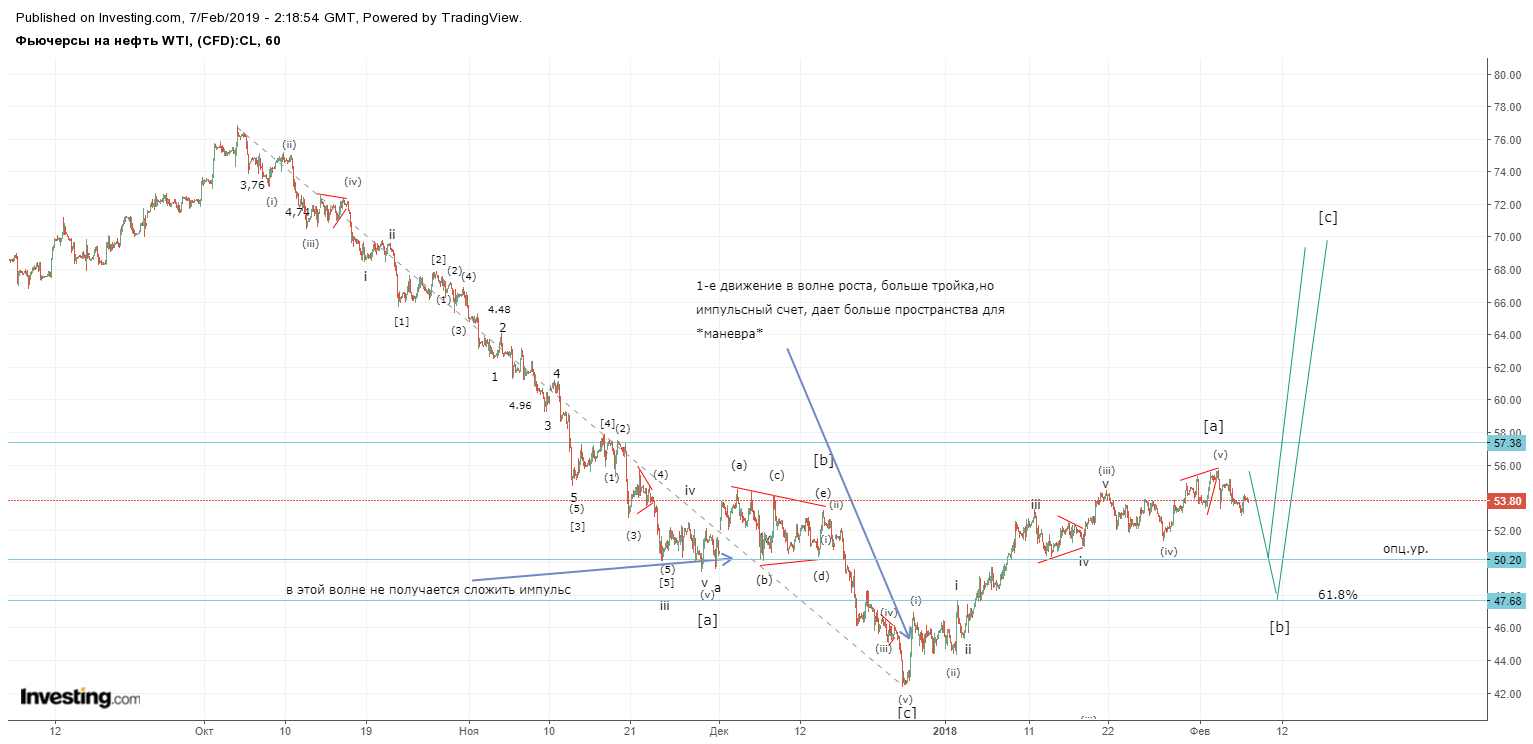The image size is (1533, 744).
Task: Click the 72.00 price scale label
Action: pos(1507,205)
